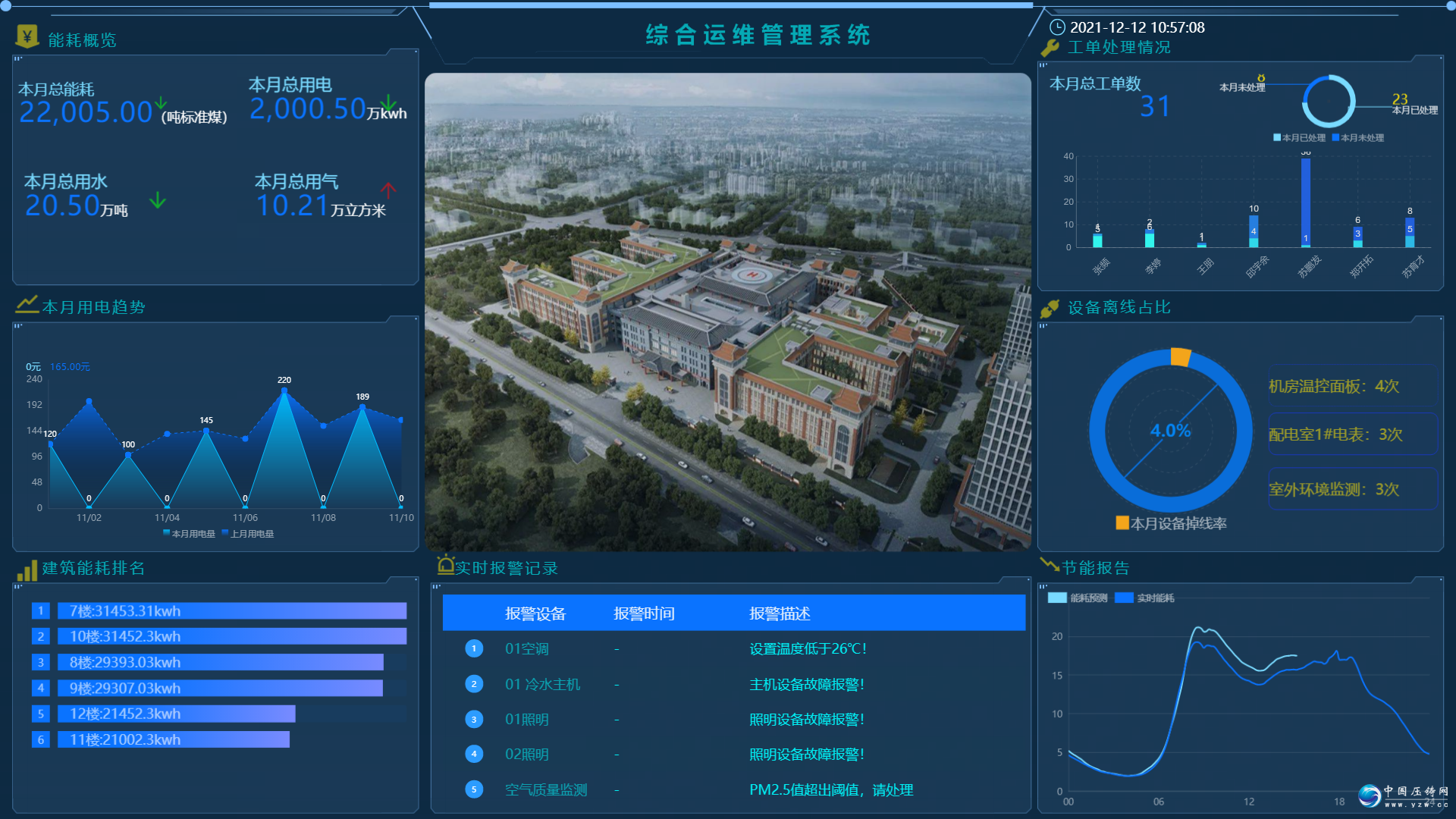
Task: Select the 12楼:21452.3kwh ranking bar
Action: tap(177, 714)
